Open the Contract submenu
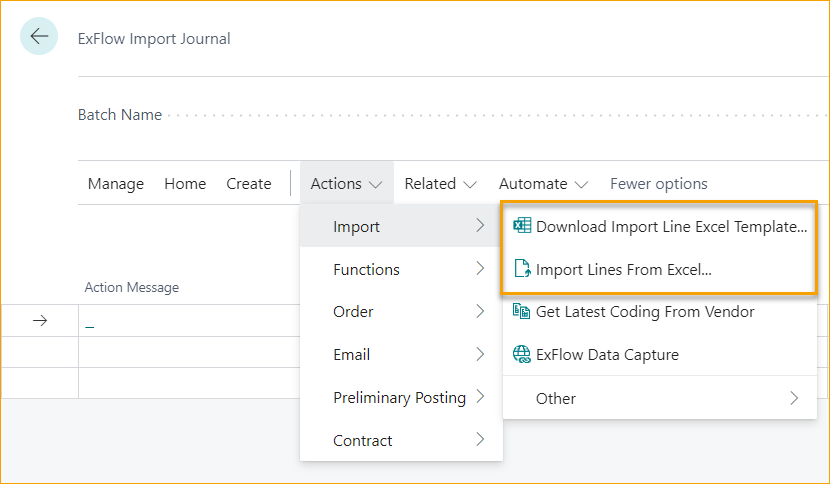This screenshot has height=484, width=830. (401, 440)
